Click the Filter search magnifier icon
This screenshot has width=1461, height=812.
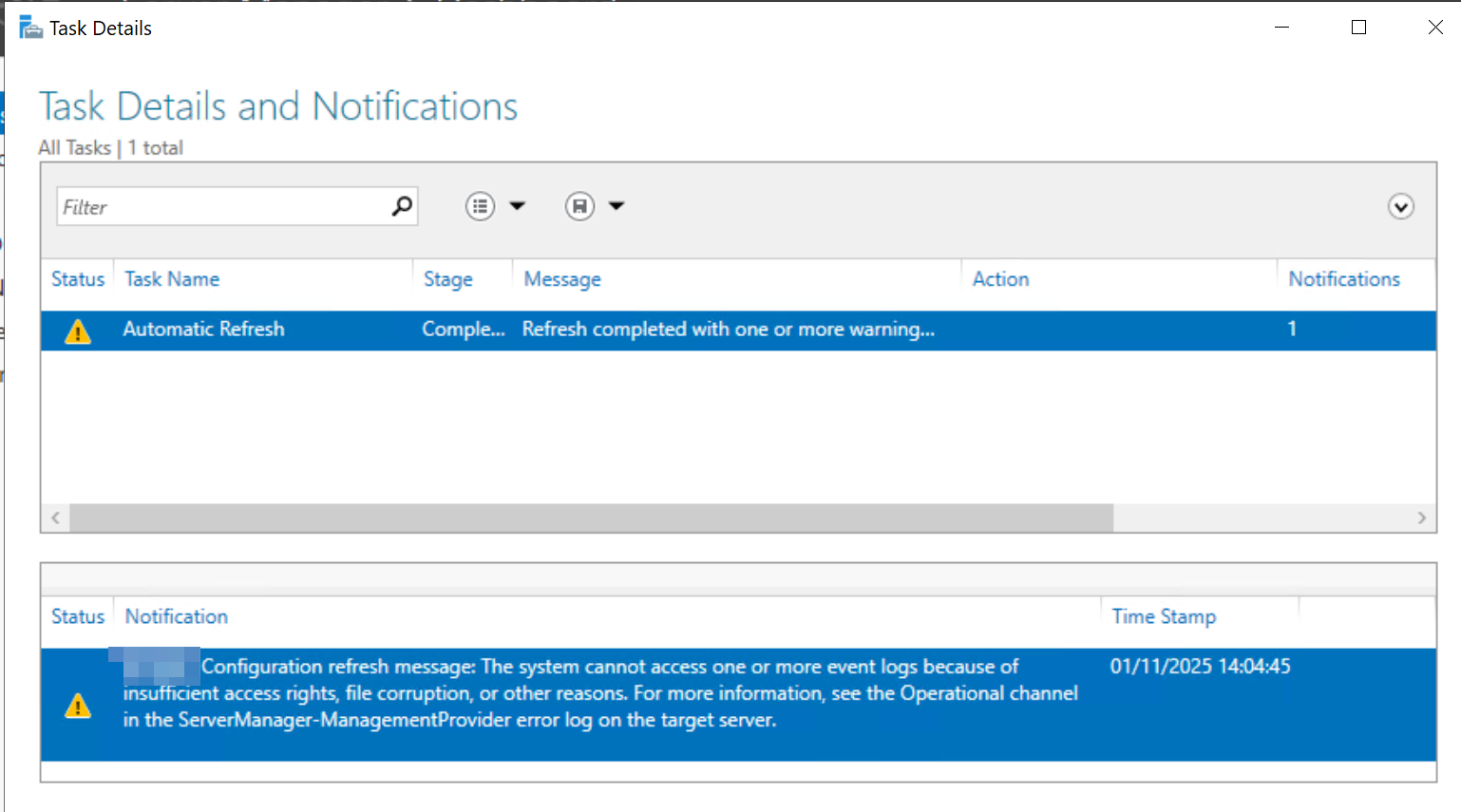click(x=402, y=205)
